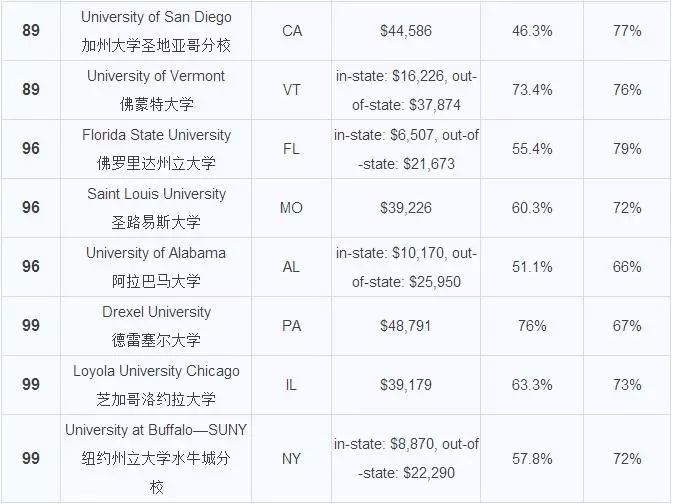The image size is (673, 504).
Task: Select the Saint Louis University cell
Action: 156,208
